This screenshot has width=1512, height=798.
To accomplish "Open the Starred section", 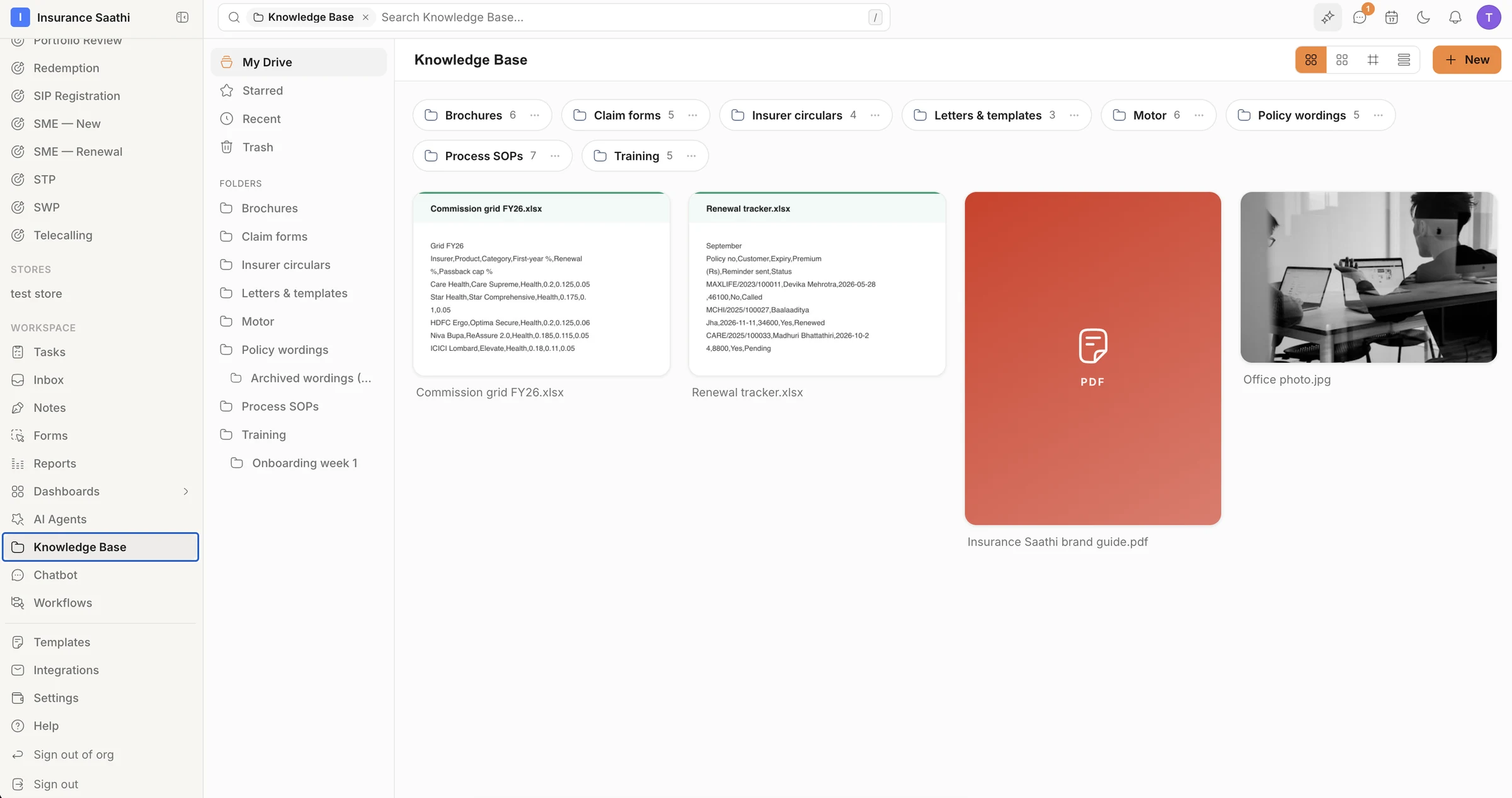I will 299,91.
